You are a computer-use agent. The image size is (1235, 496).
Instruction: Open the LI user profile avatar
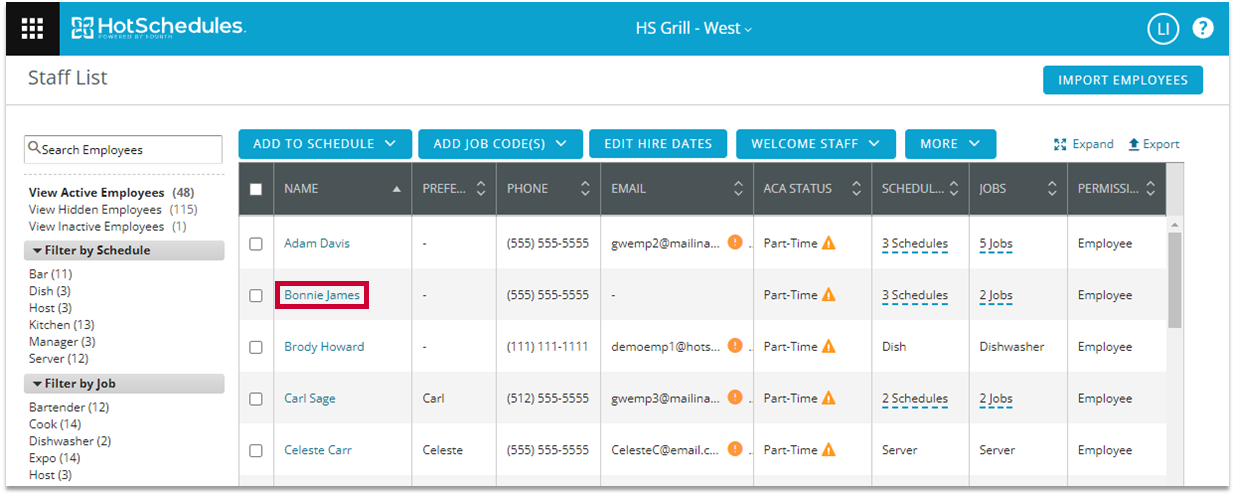pyautogui.click(x=1163, y=28)
